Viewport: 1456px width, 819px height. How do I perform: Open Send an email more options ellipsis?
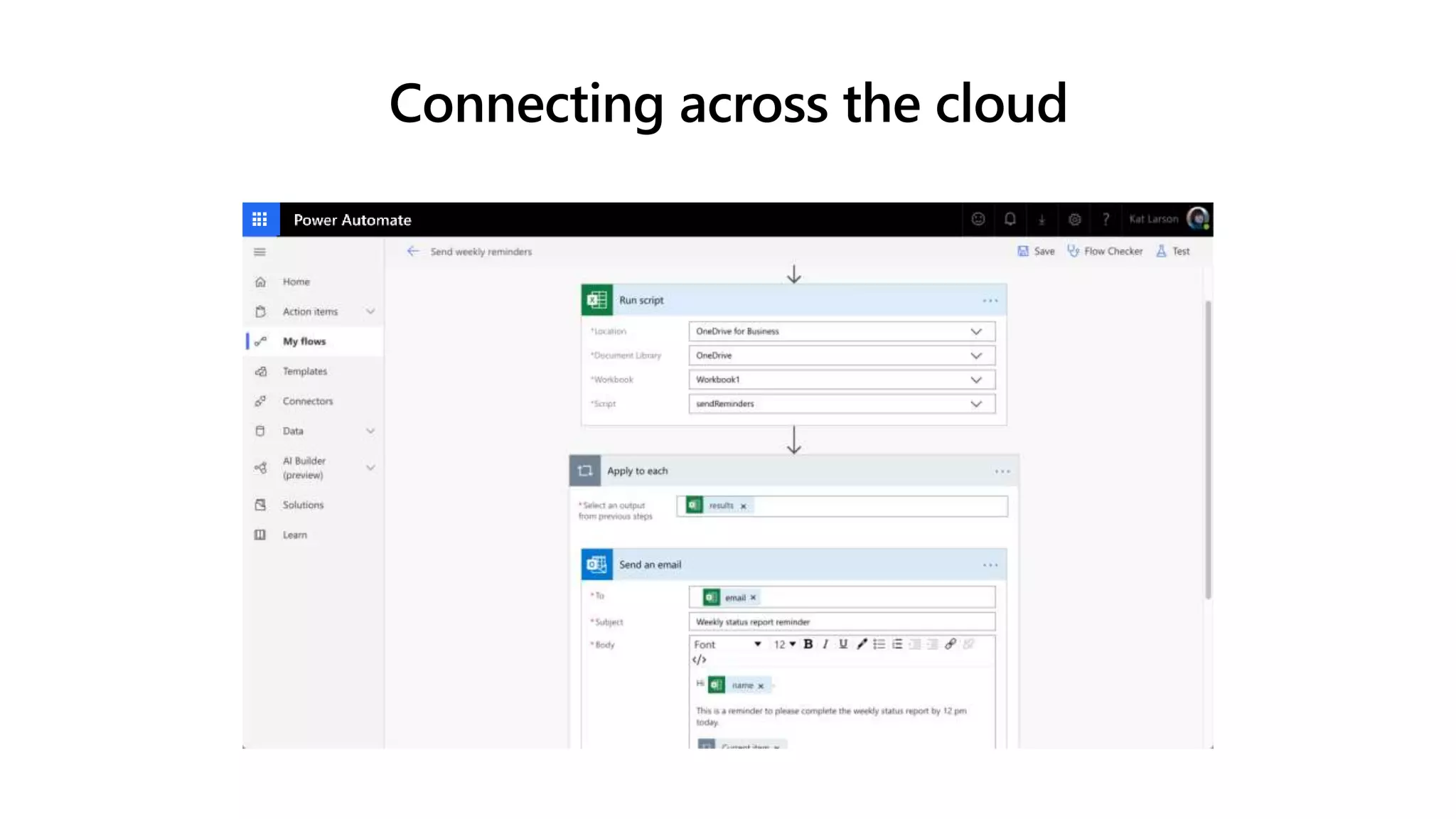pyautogui.click(x=990, y=565)
